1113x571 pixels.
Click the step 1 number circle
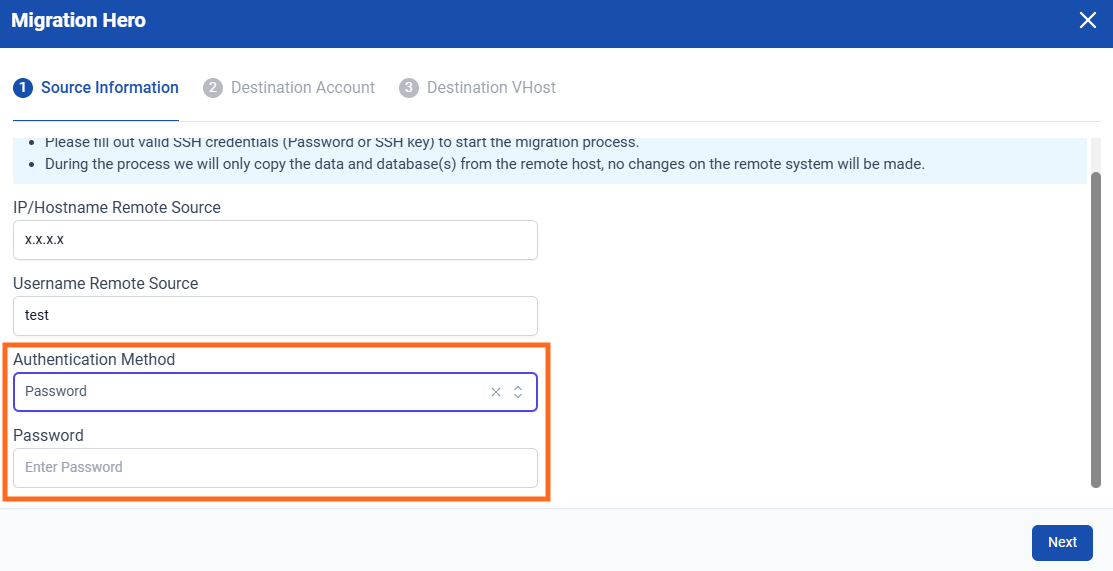point(22,88)
